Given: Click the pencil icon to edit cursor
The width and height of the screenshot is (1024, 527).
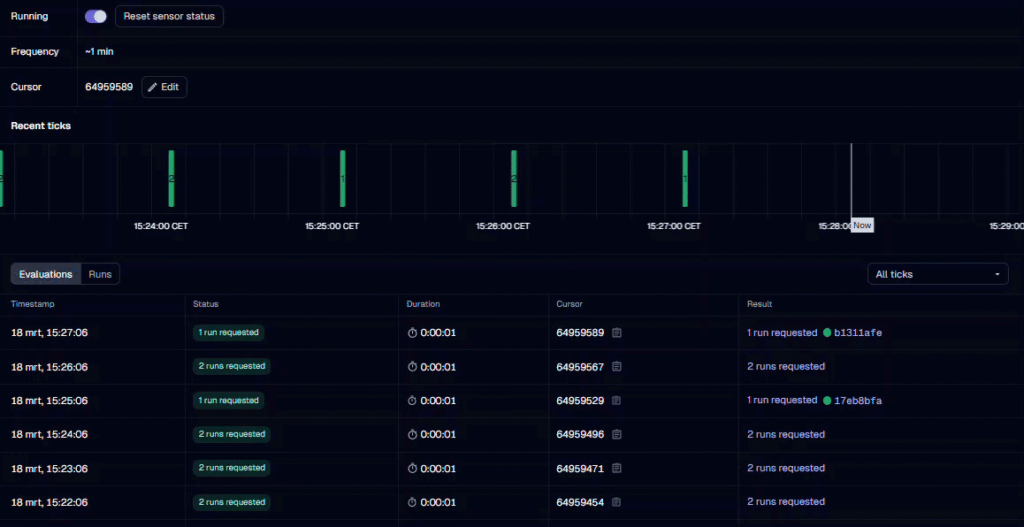Looking at the screenshot, I should 153,87.
